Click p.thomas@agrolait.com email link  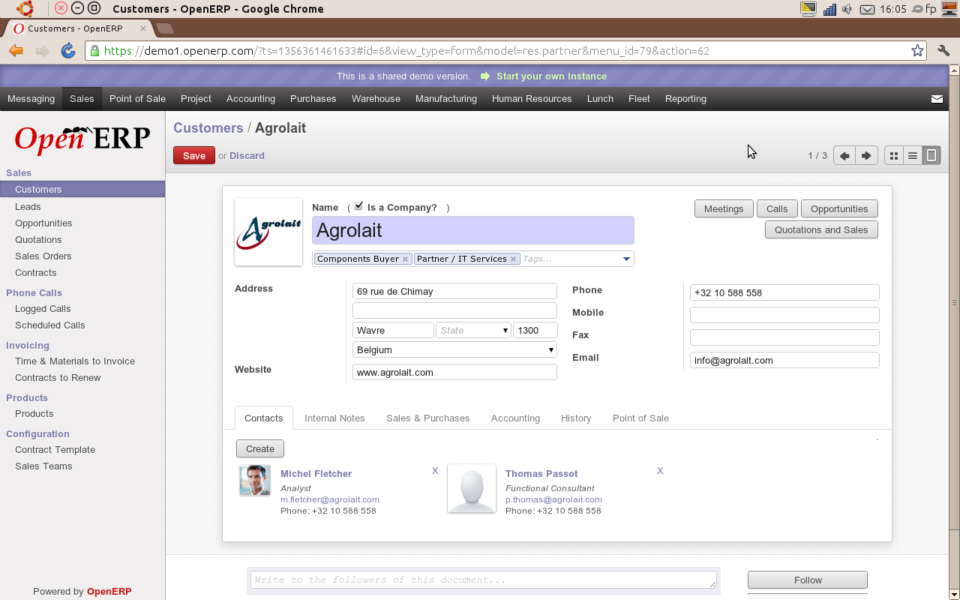click(553, 500)
